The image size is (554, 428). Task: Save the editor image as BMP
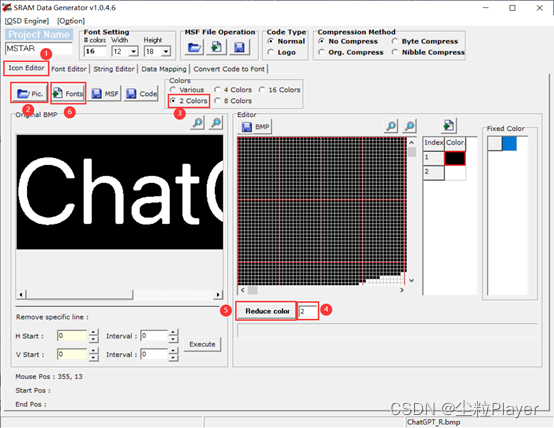point(256,127)
